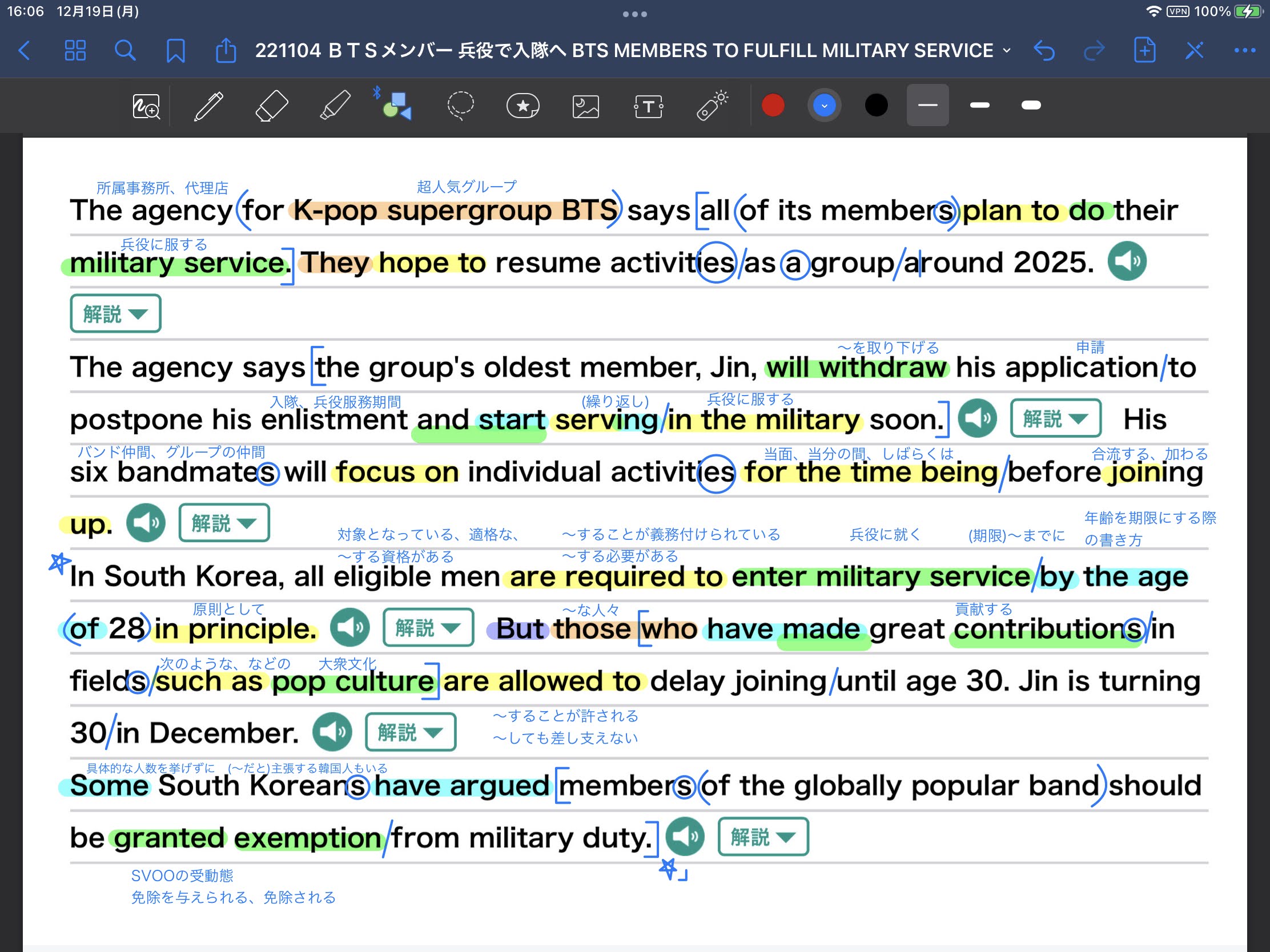Select the Pen tool
1270x952 pixels.
pos(208,106)
